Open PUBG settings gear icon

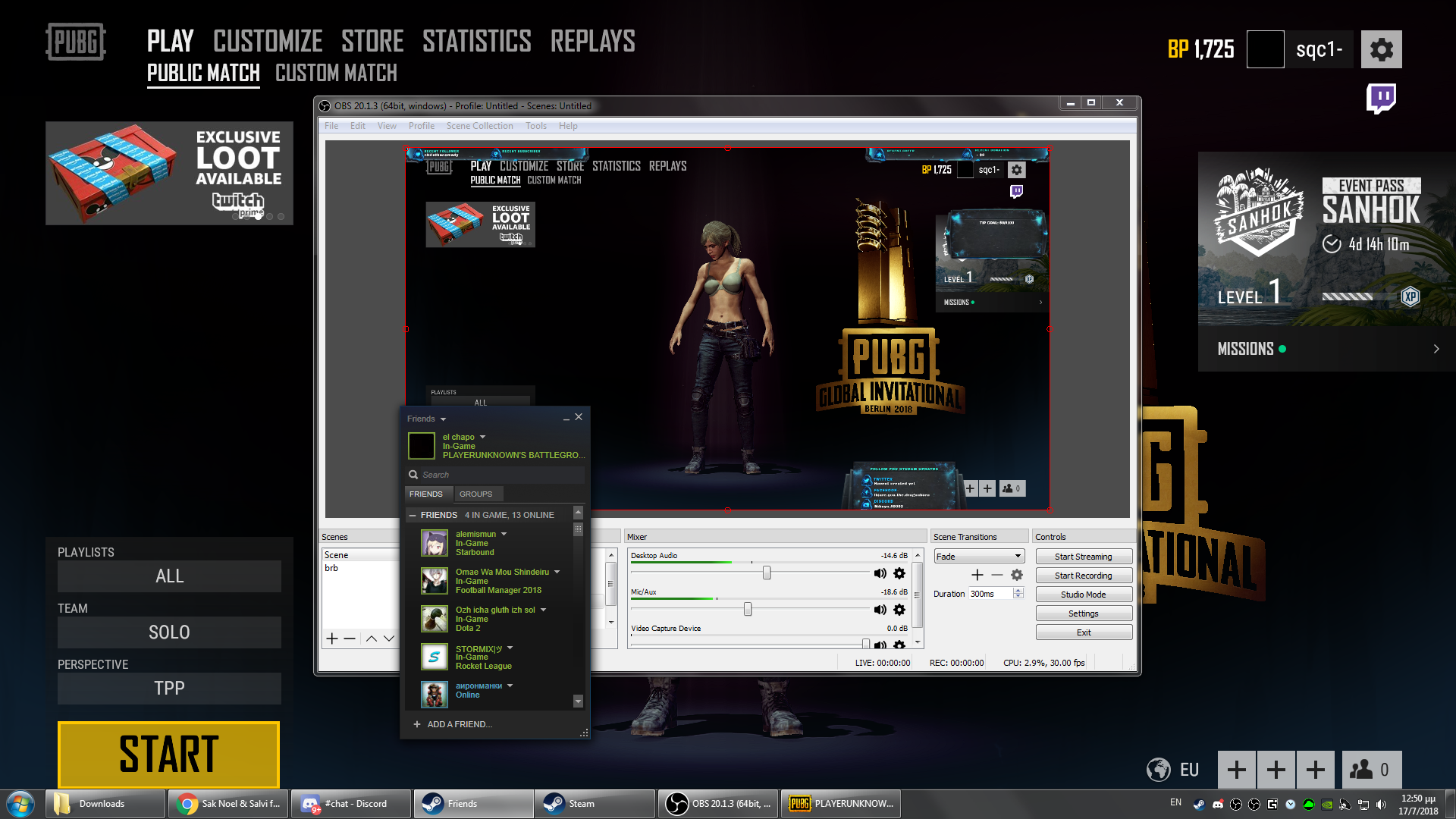[1381, 50]
